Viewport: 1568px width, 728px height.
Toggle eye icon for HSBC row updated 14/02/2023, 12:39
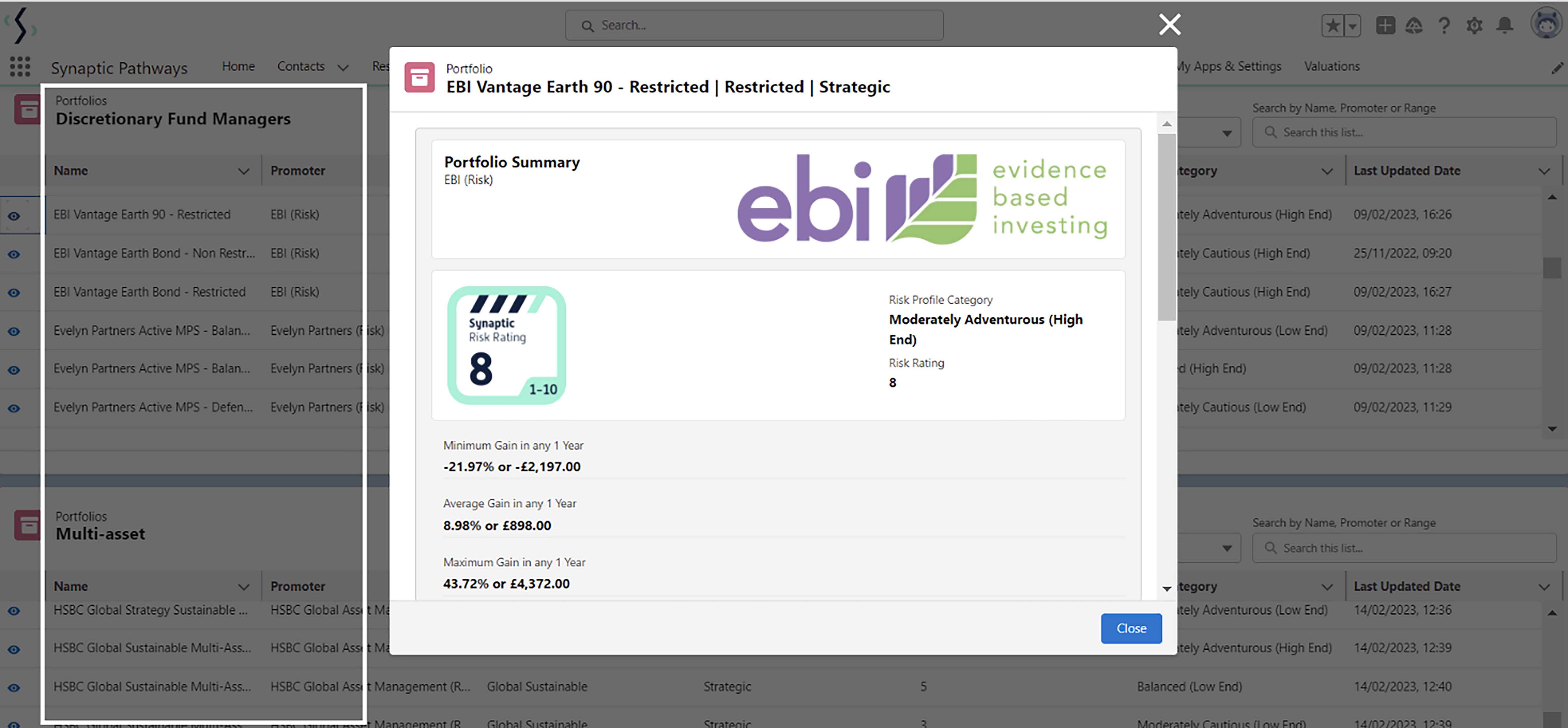click(x=14, y=649)
